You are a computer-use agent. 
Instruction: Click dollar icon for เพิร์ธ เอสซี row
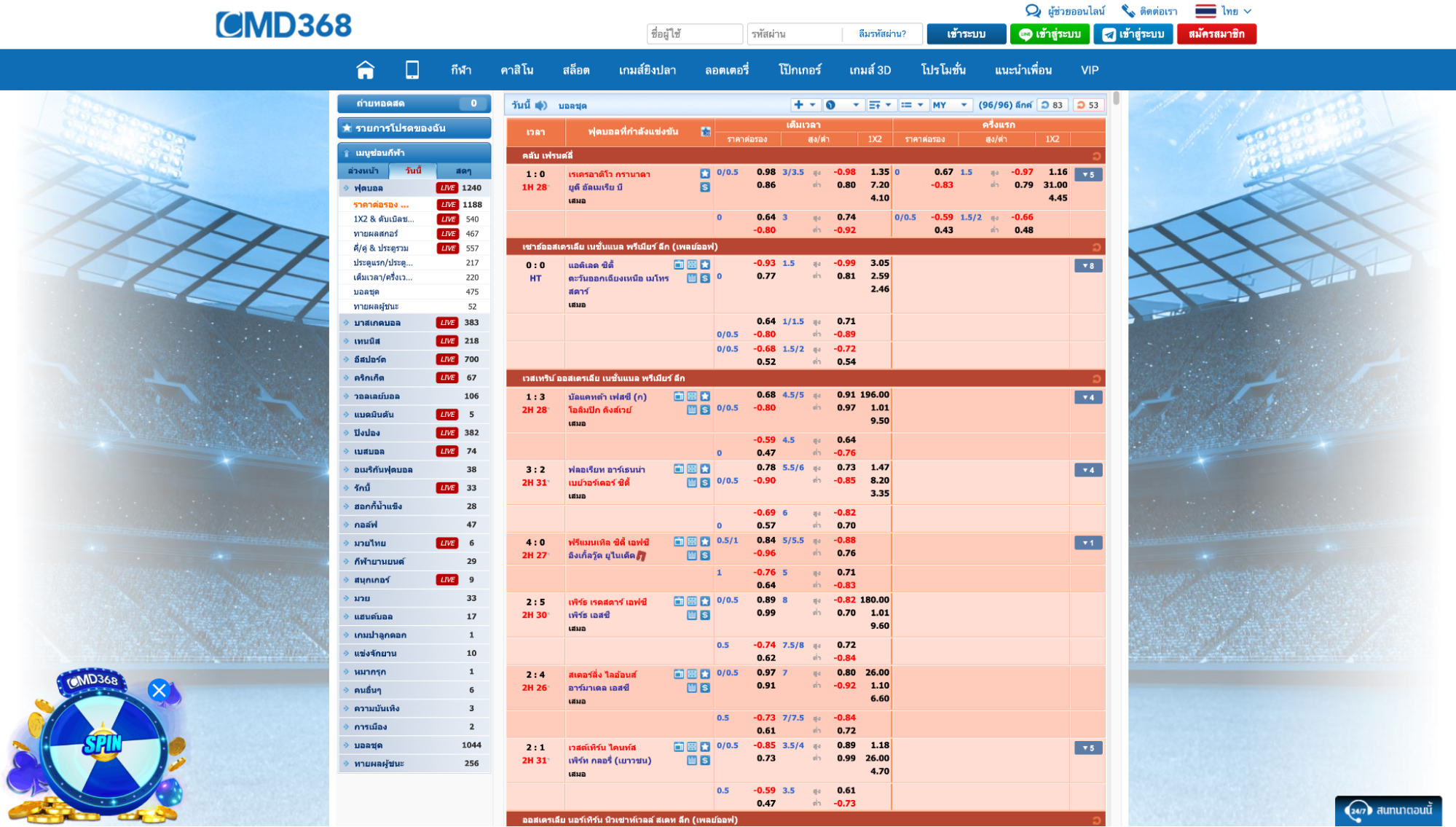click(705, 615)
